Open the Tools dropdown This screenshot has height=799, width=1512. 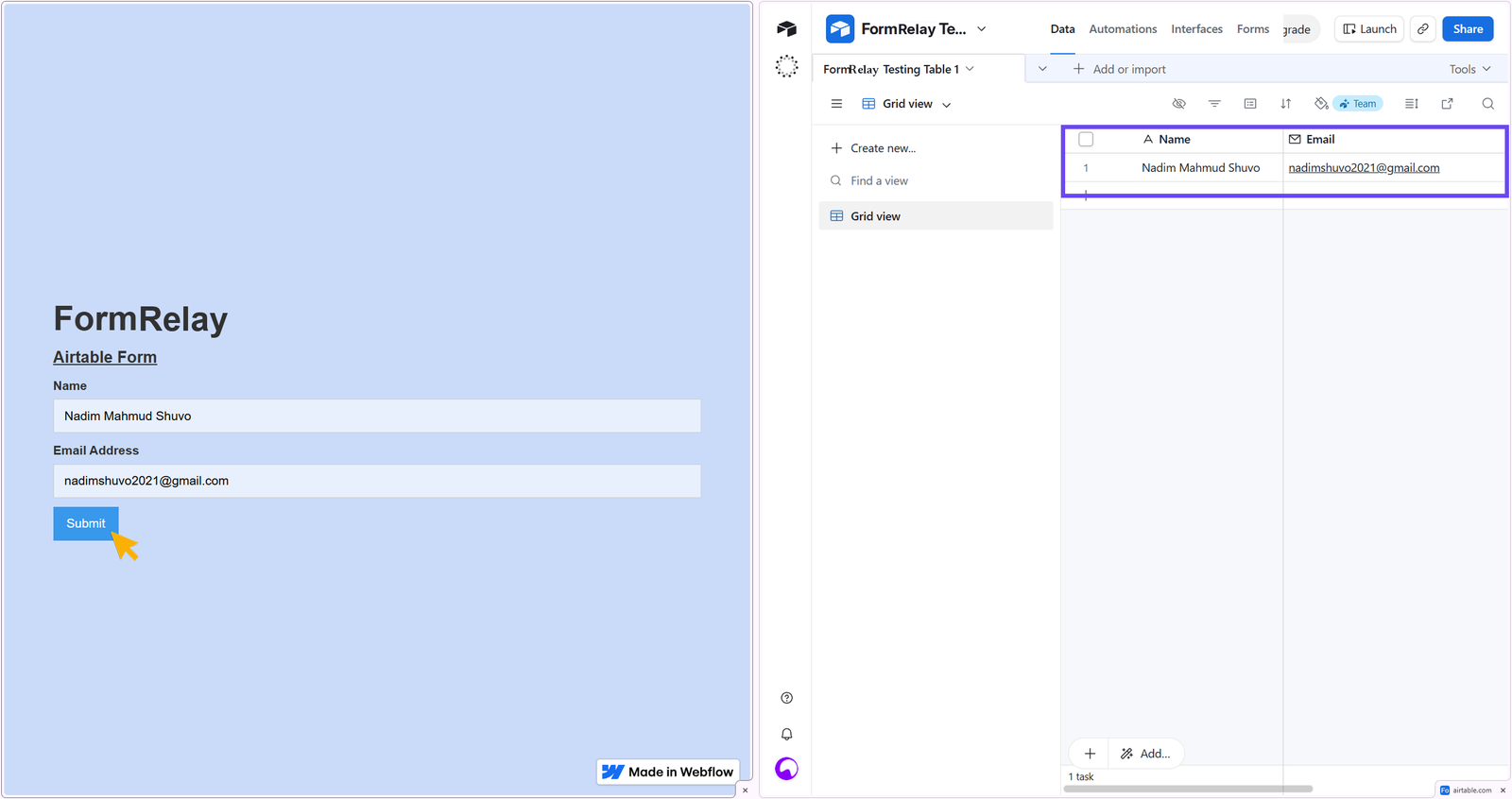tap(1469, 69)
